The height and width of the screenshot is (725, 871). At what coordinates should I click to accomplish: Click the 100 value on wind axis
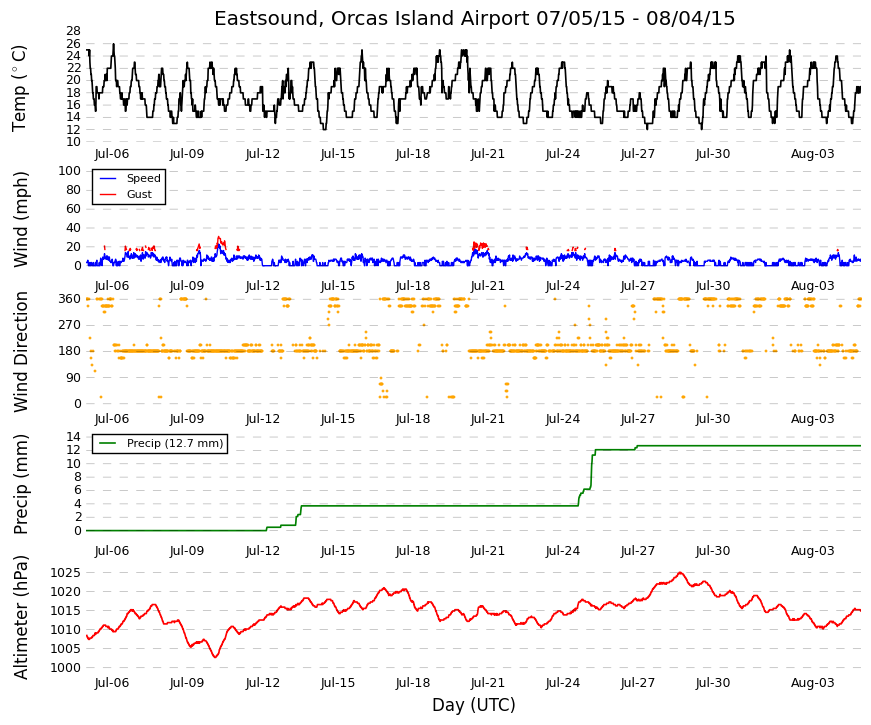click(x=70, y=171)
